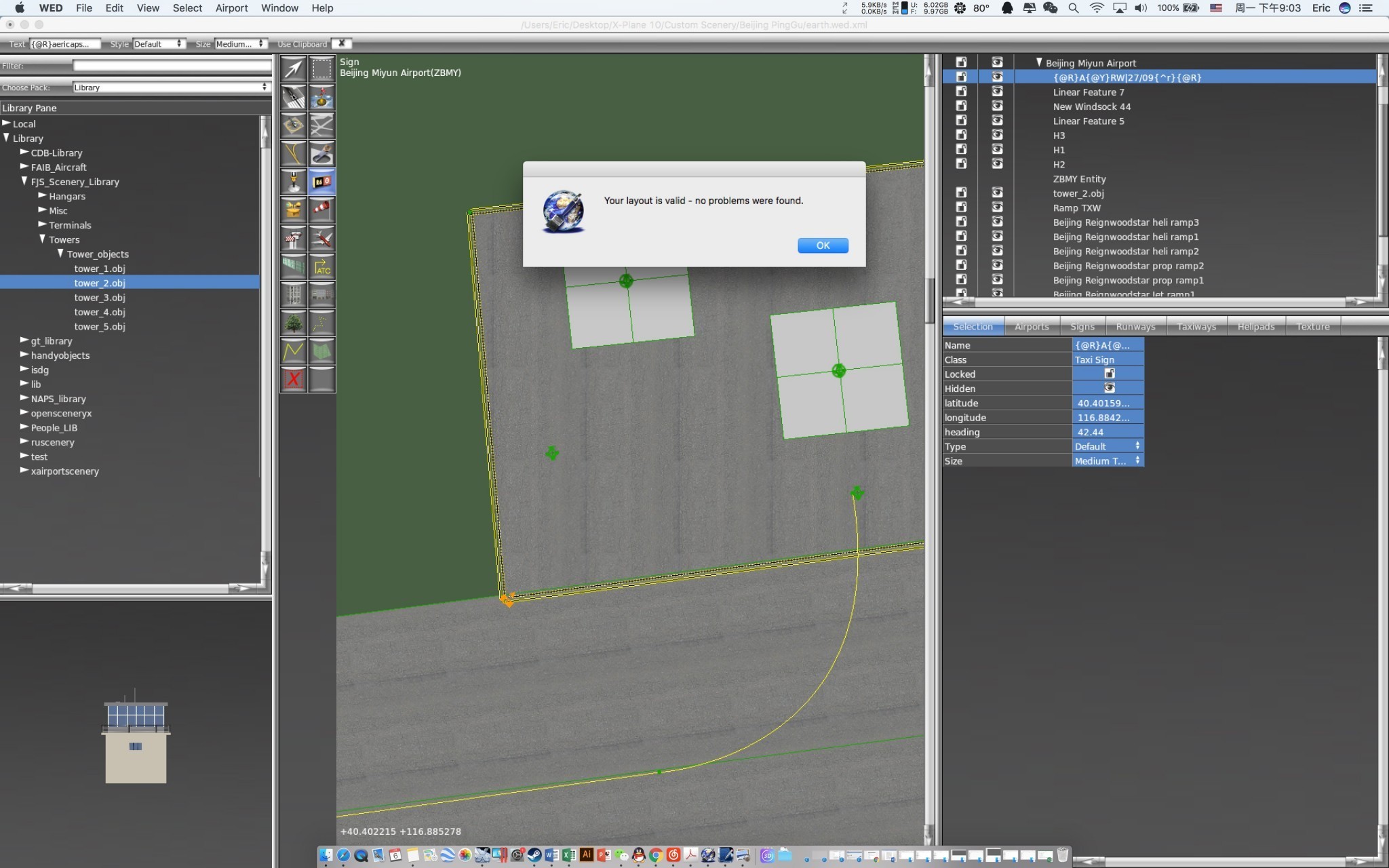Select the Marquee selection tool
This screenshot has height=868, width=1389.
coord(321,68)
